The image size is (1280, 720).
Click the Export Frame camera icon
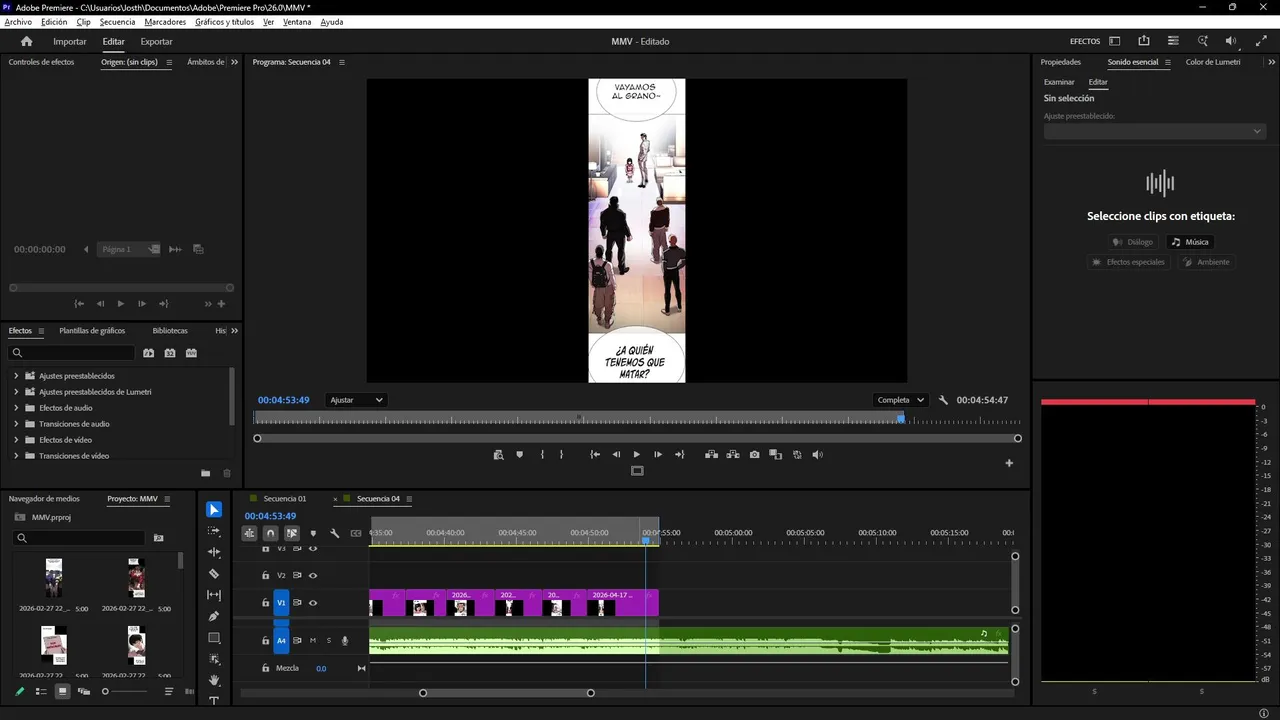pyautogui.click(x=754, y=455)
